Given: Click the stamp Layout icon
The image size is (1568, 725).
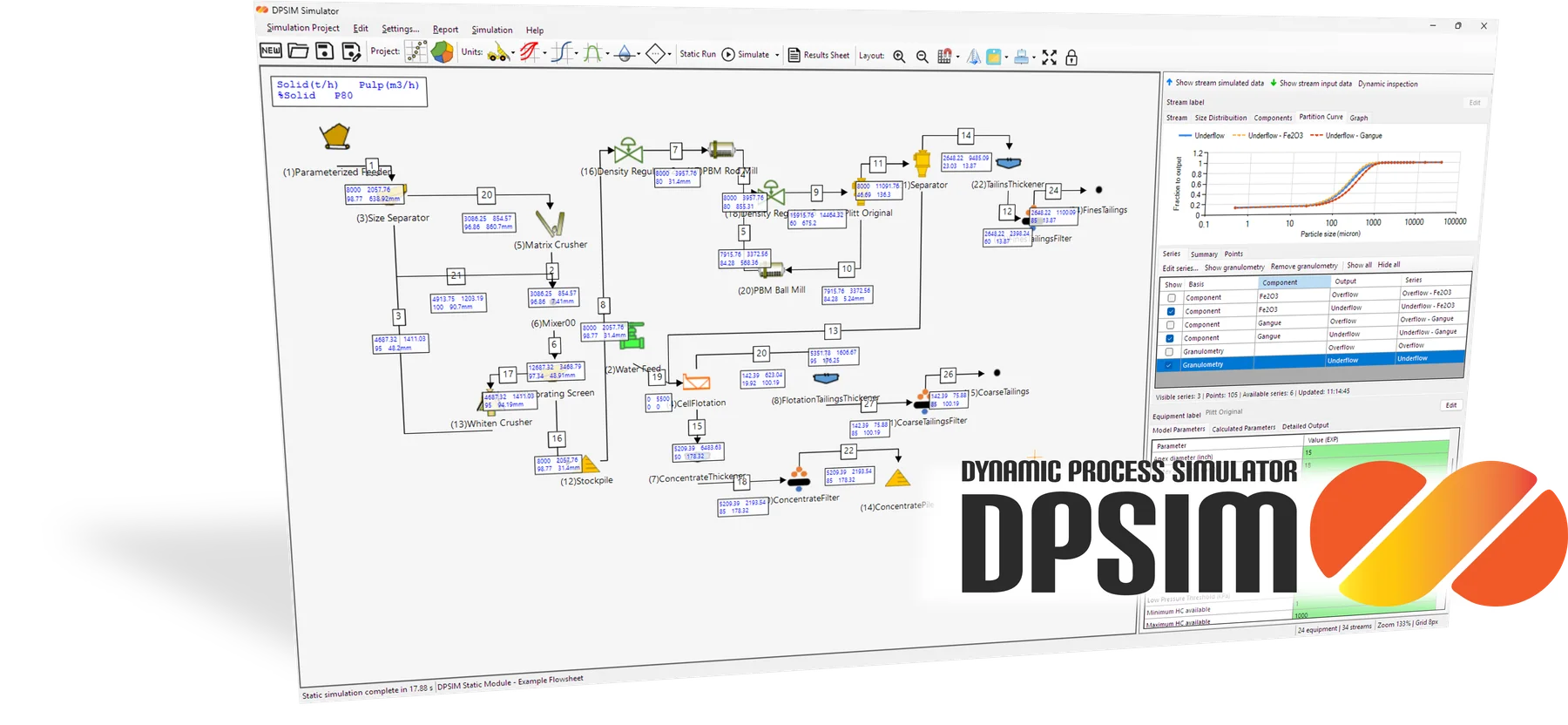Looking at the screenshot, I should click(x=1022, y=57).
